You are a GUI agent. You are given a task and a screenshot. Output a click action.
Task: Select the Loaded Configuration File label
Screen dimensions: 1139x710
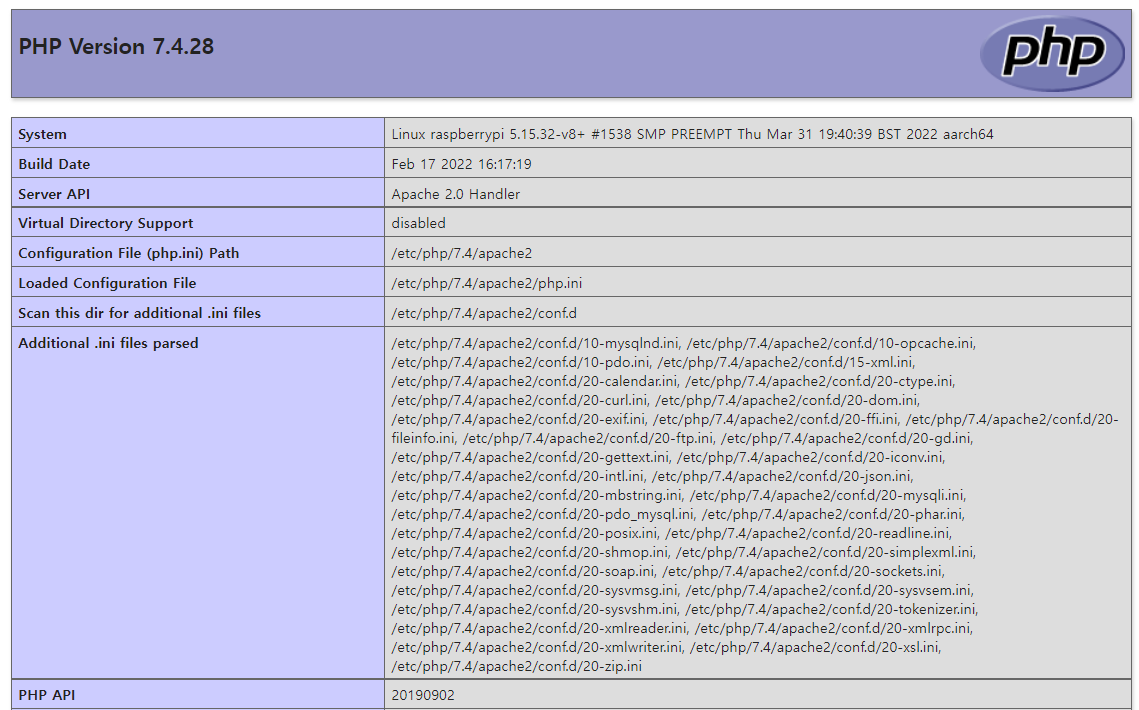click(107, 283)
